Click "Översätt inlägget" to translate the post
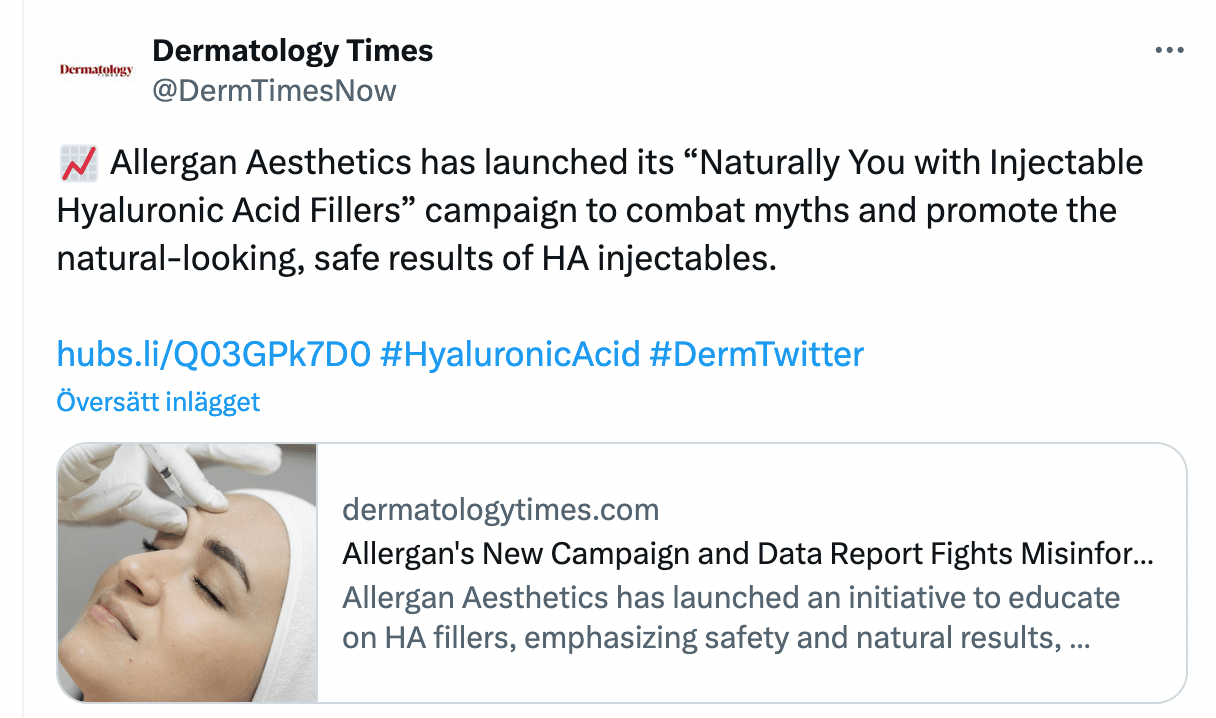 tap(158, 402)
